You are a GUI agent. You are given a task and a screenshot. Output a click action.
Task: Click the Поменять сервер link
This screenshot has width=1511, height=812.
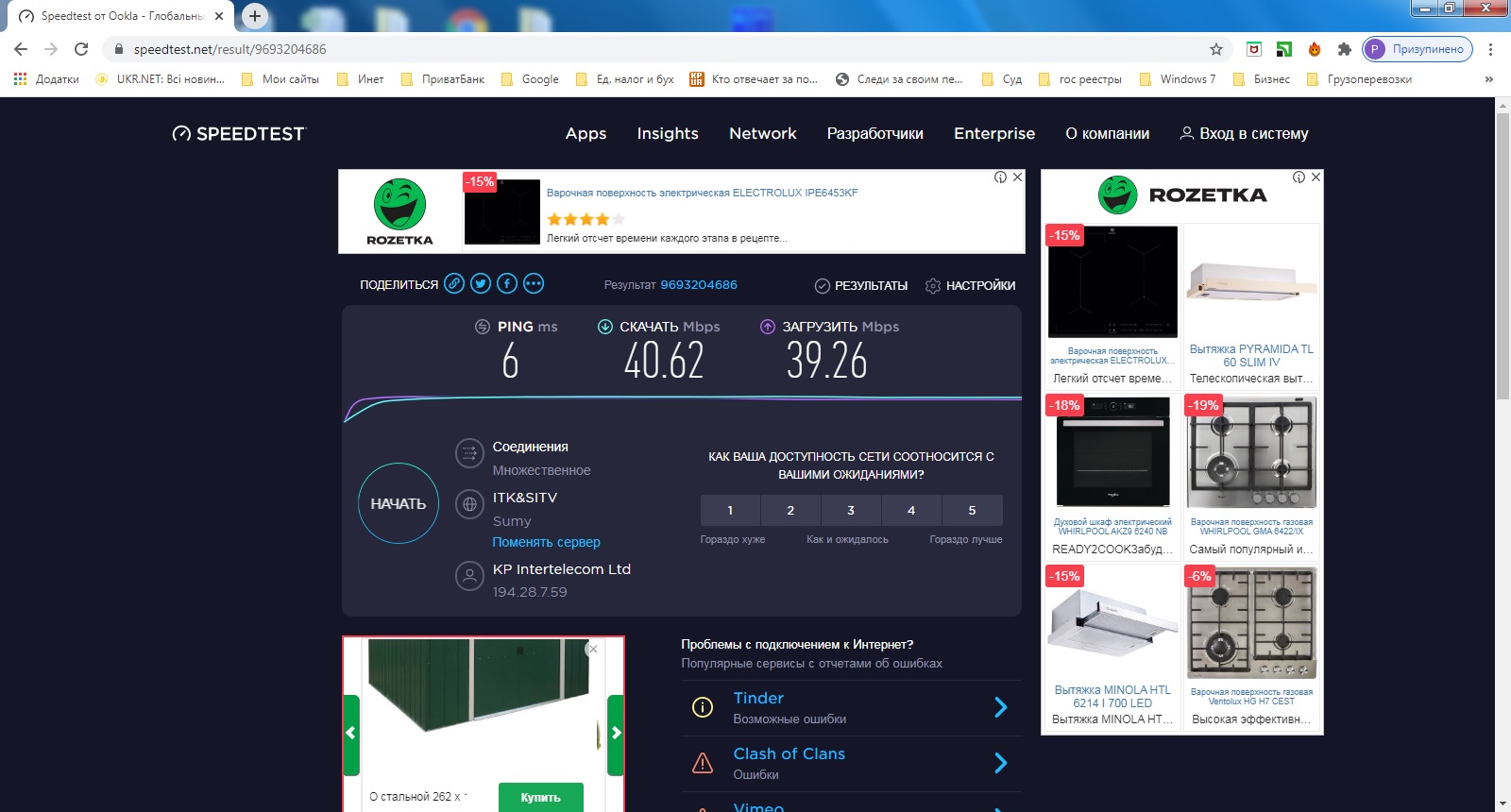click(x=546, y=542)
